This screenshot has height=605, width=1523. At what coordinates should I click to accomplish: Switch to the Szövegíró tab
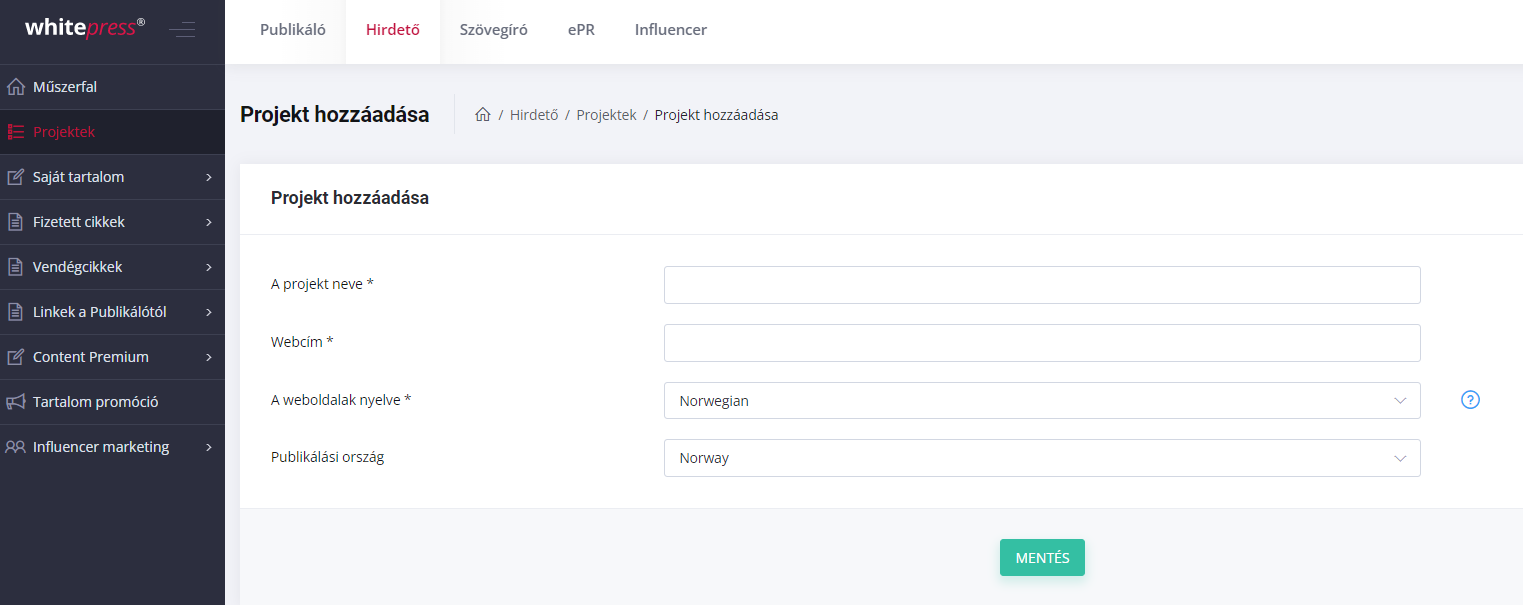[494, 30]
